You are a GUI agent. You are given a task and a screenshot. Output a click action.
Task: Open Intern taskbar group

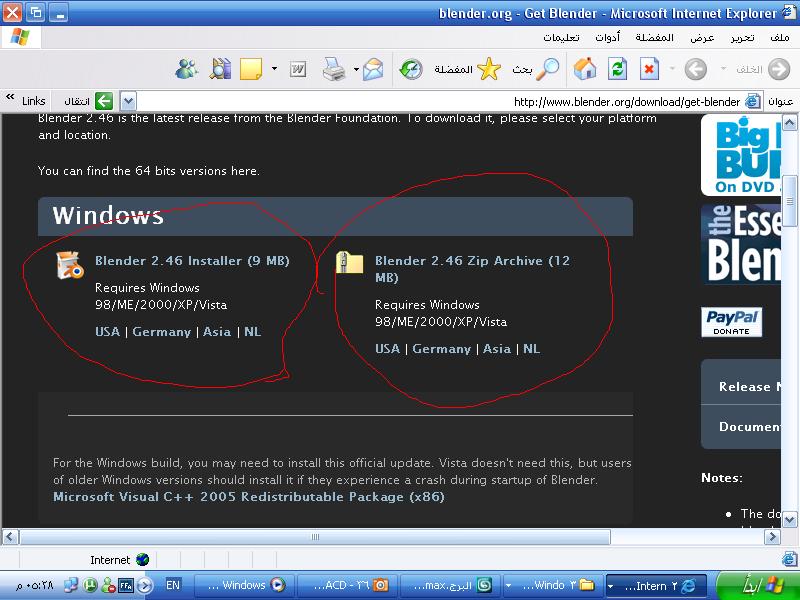point(656,585)
